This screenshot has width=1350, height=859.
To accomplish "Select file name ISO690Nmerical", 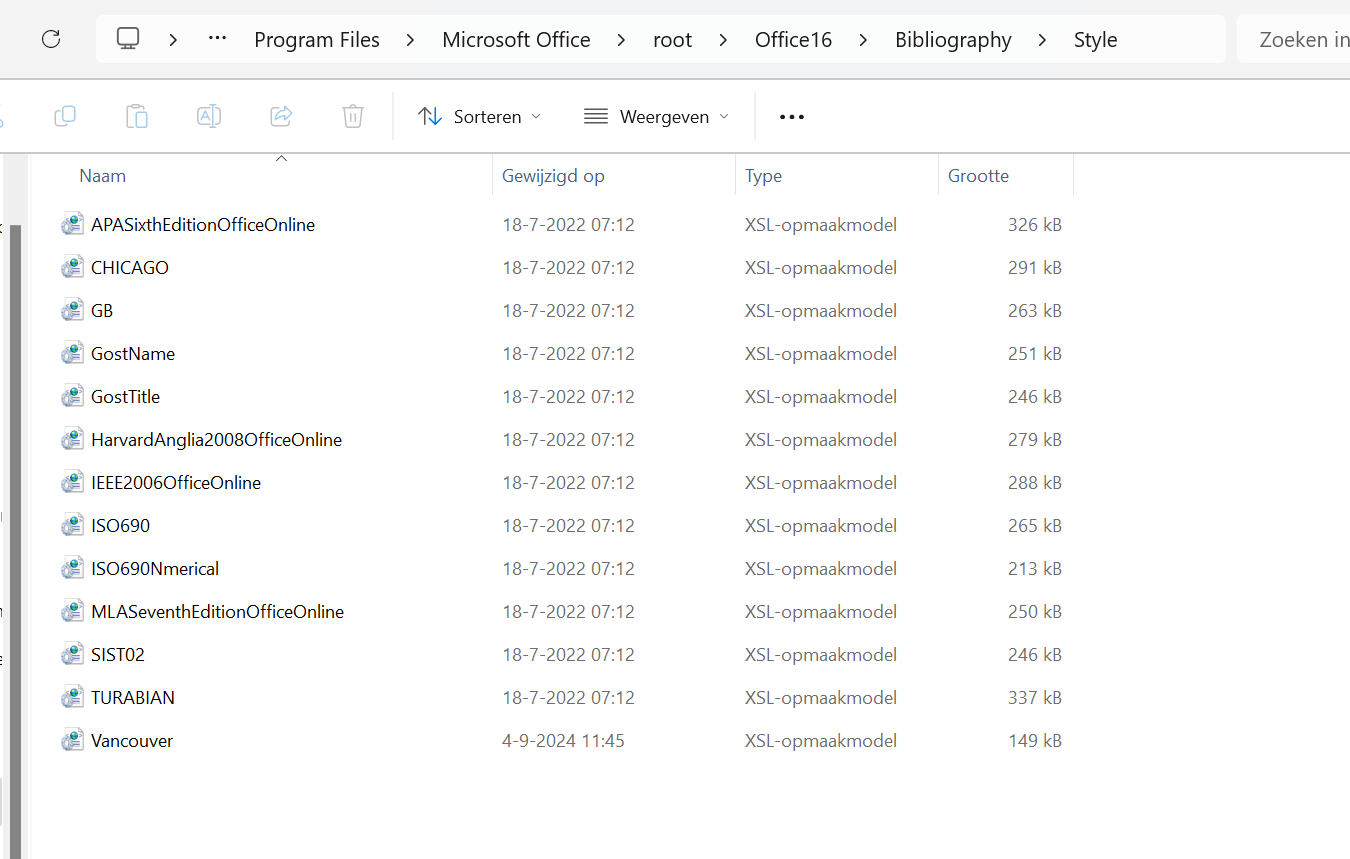I will tap(155, 569).
